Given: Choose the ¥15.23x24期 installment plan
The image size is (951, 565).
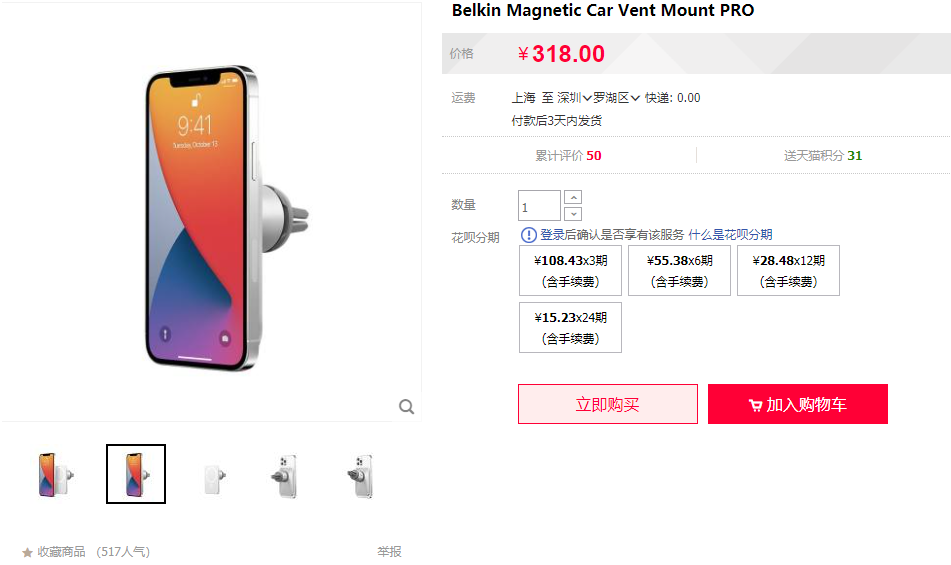Looking at the screenshot, I should (x=570, y=327).
